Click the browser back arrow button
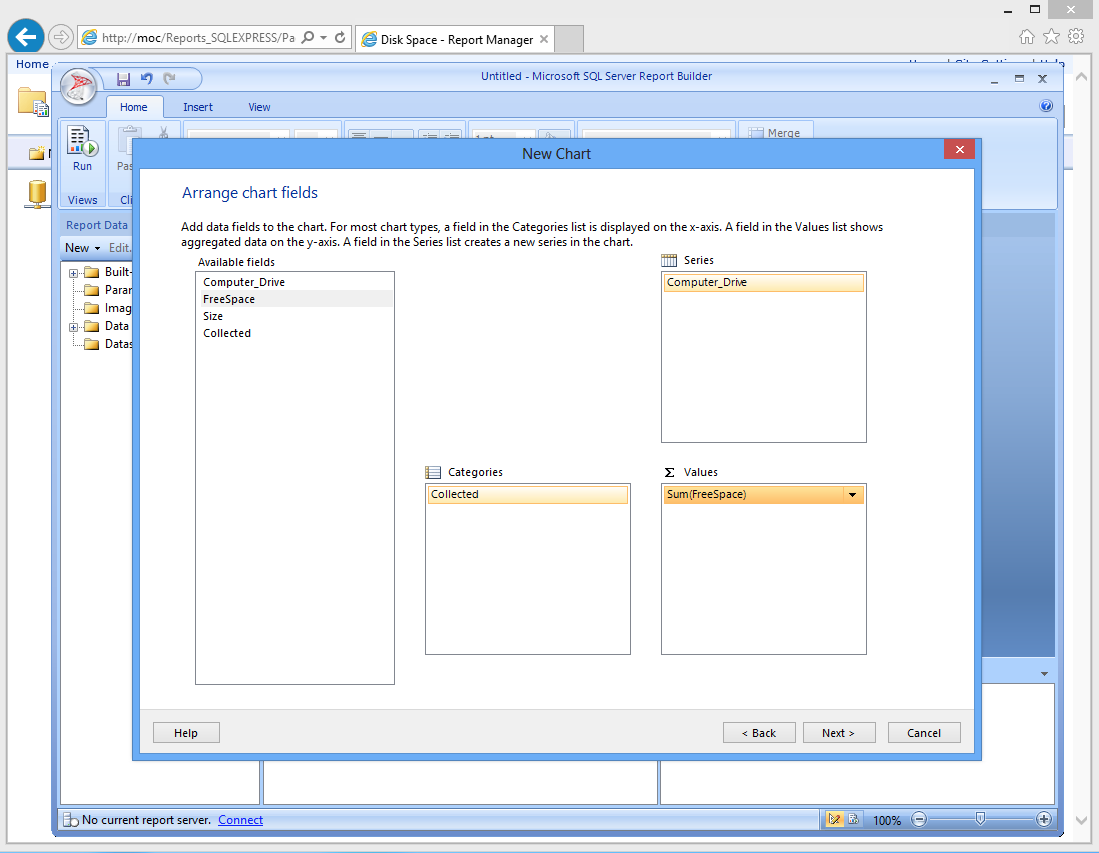 point(25,37)
